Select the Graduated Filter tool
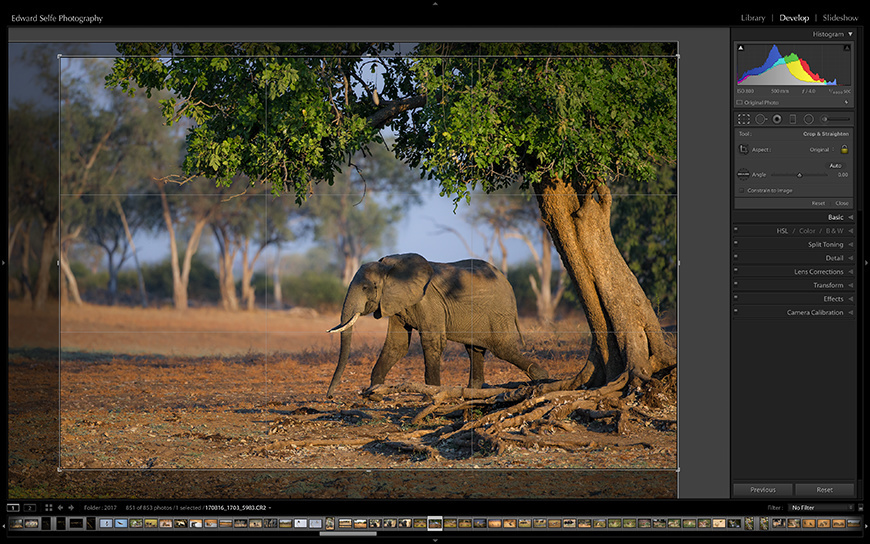Image resolution: width=870 pixels, height=544 pixels. point(792,119)
